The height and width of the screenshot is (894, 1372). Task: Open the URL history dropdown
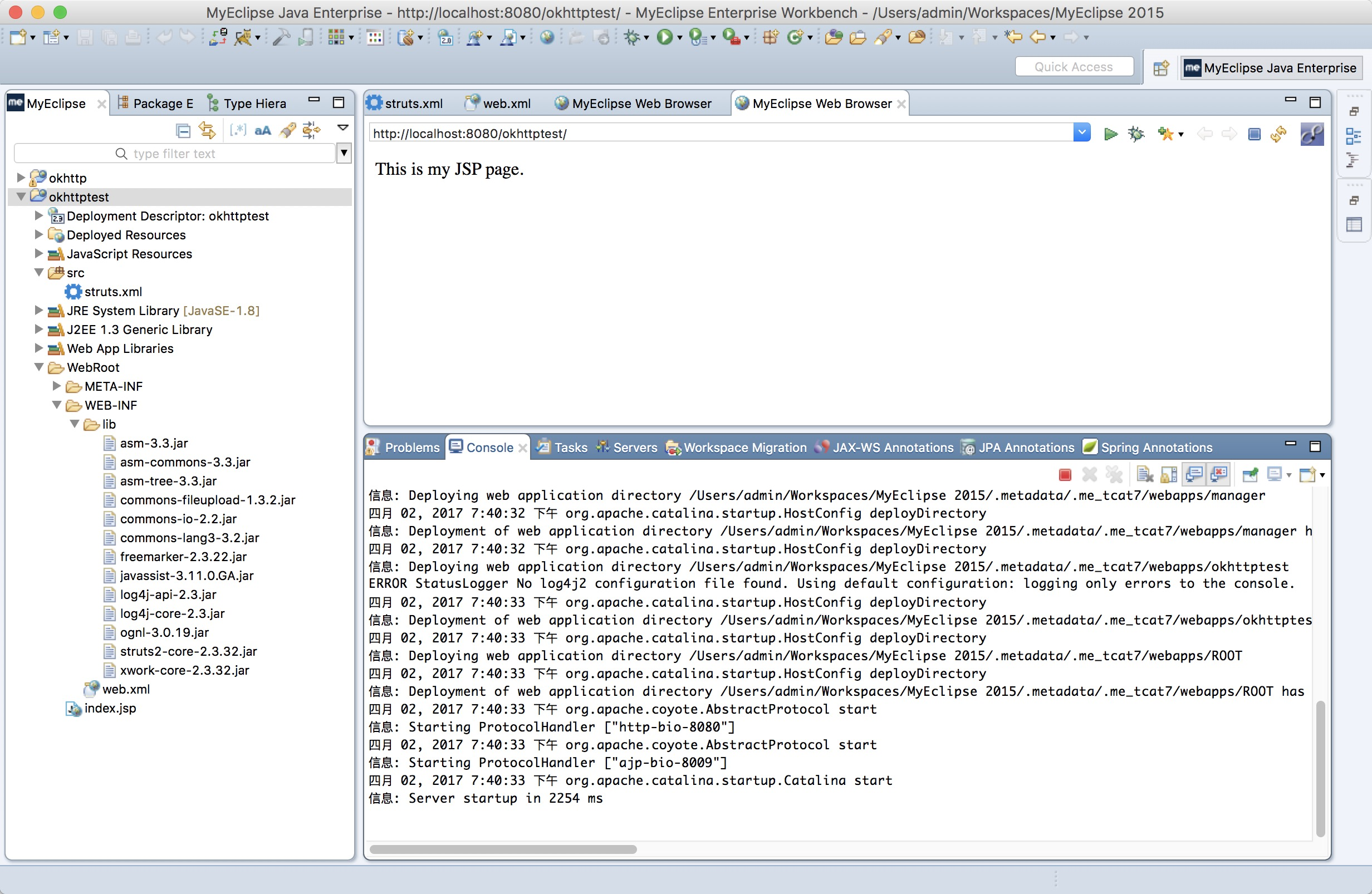coord(1081,133)
